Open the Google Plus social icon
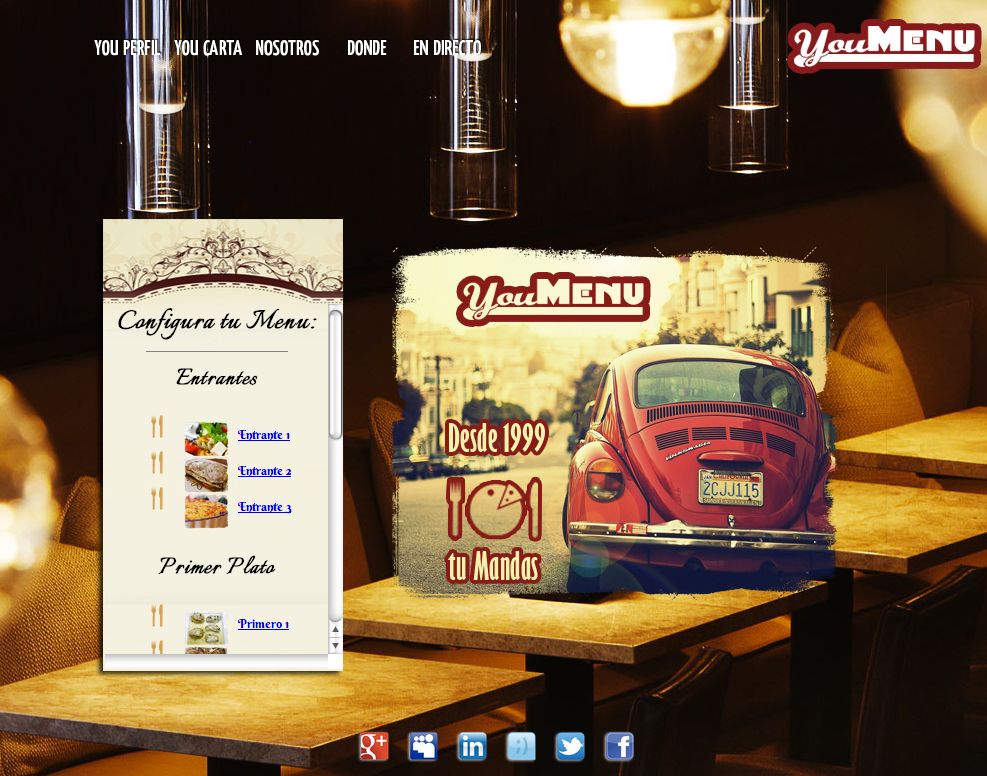 click(374, 746)
